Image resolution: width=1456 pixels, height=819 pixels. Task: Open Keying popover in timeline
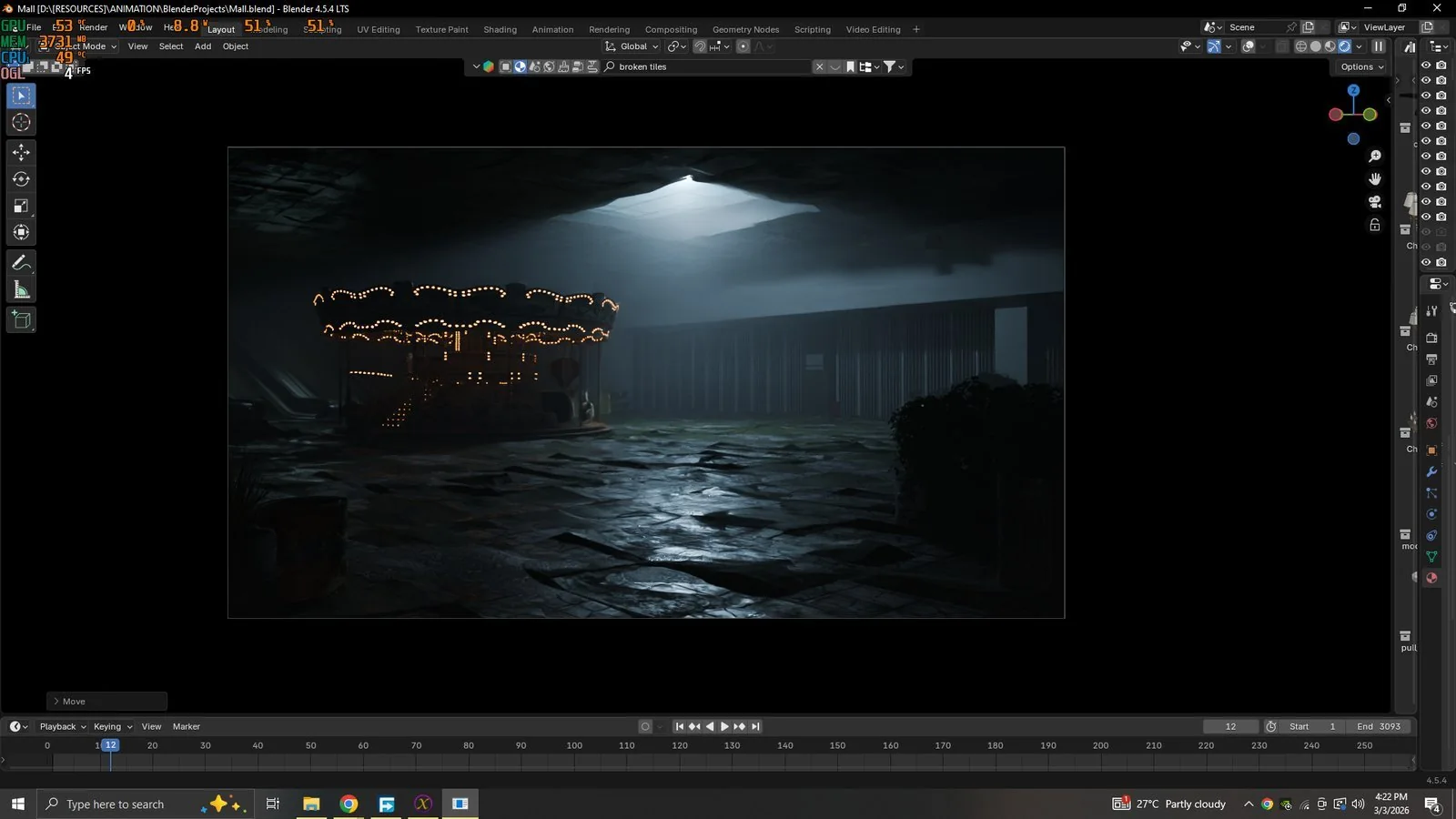pos(113,727)
